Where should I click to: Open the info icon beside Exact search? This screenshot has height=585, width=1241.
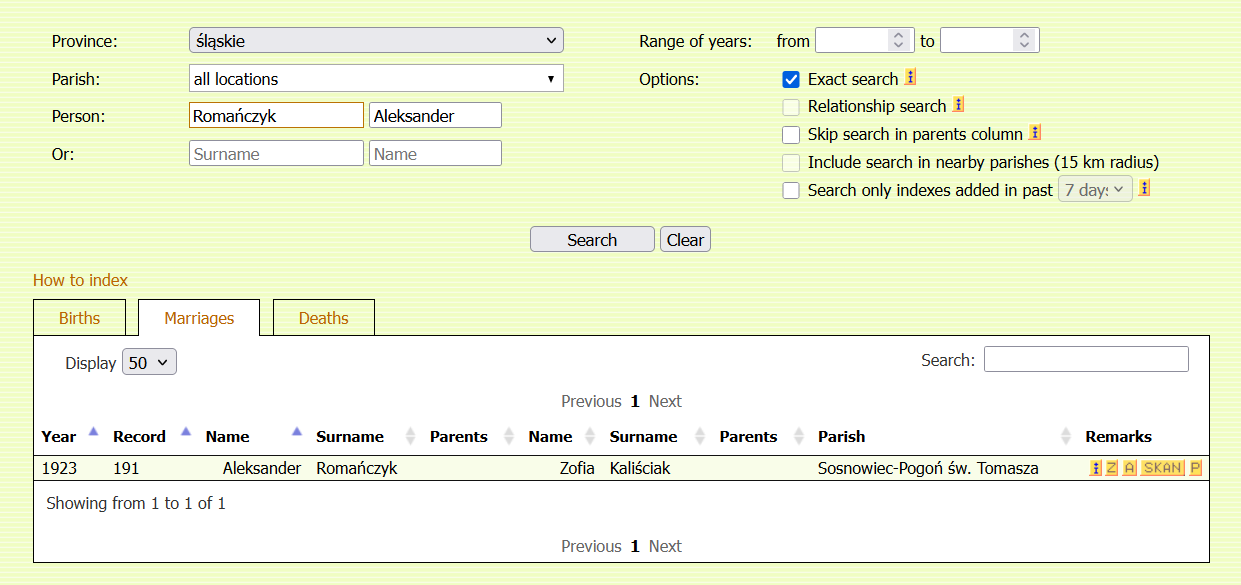(x=910, y=77)
